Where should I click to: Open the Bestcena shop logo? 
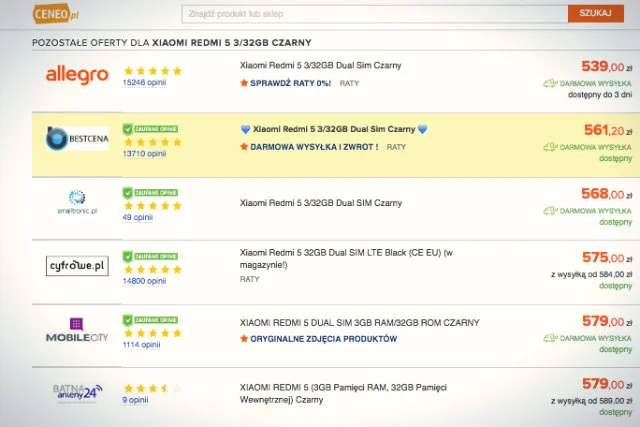pyautogui.click(x=77, y=138)
